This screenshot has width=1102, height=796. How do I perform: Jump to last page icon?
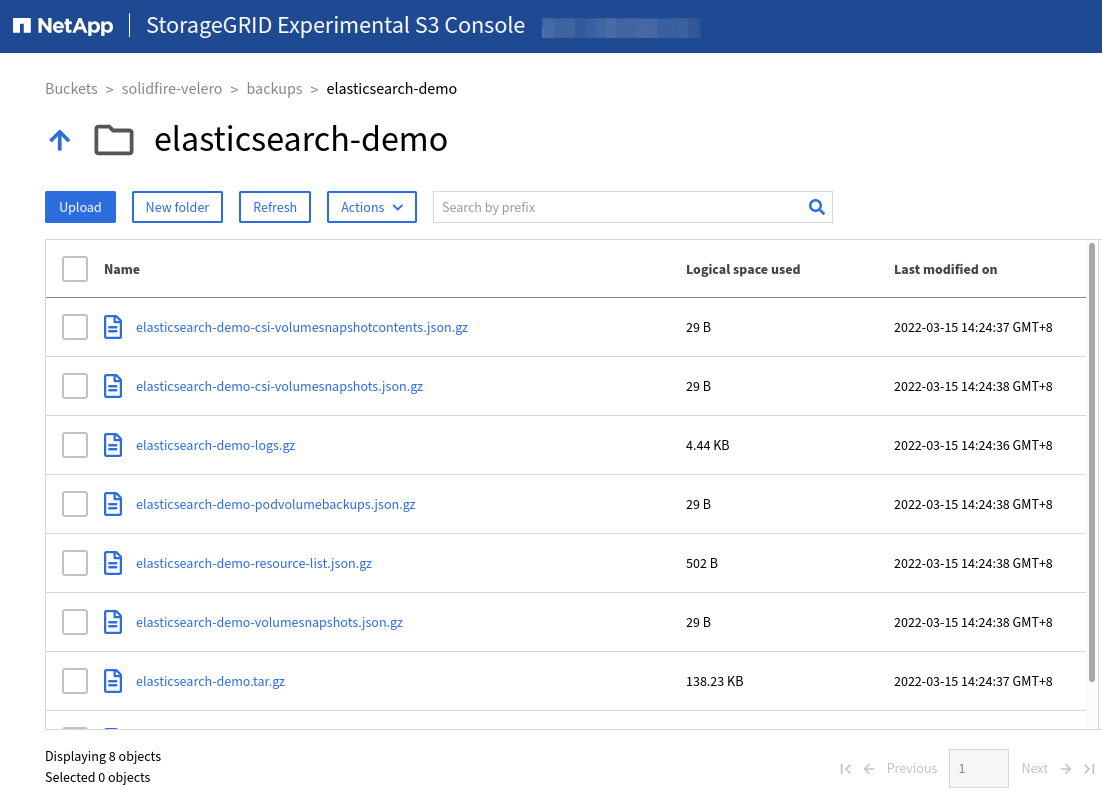[x=1089, y=769]
